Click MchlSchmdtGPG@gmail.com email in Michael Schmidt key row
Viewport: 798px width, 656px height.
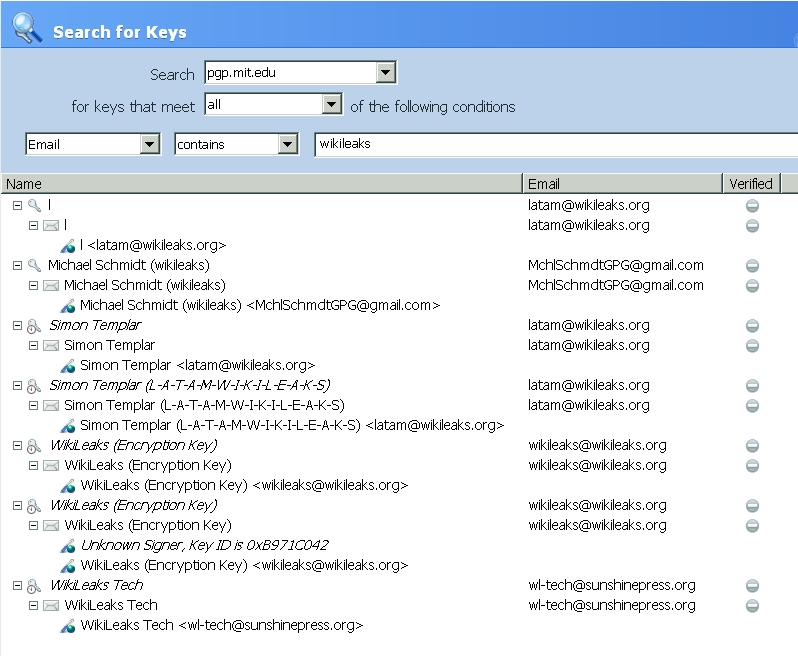pos(616,265)
